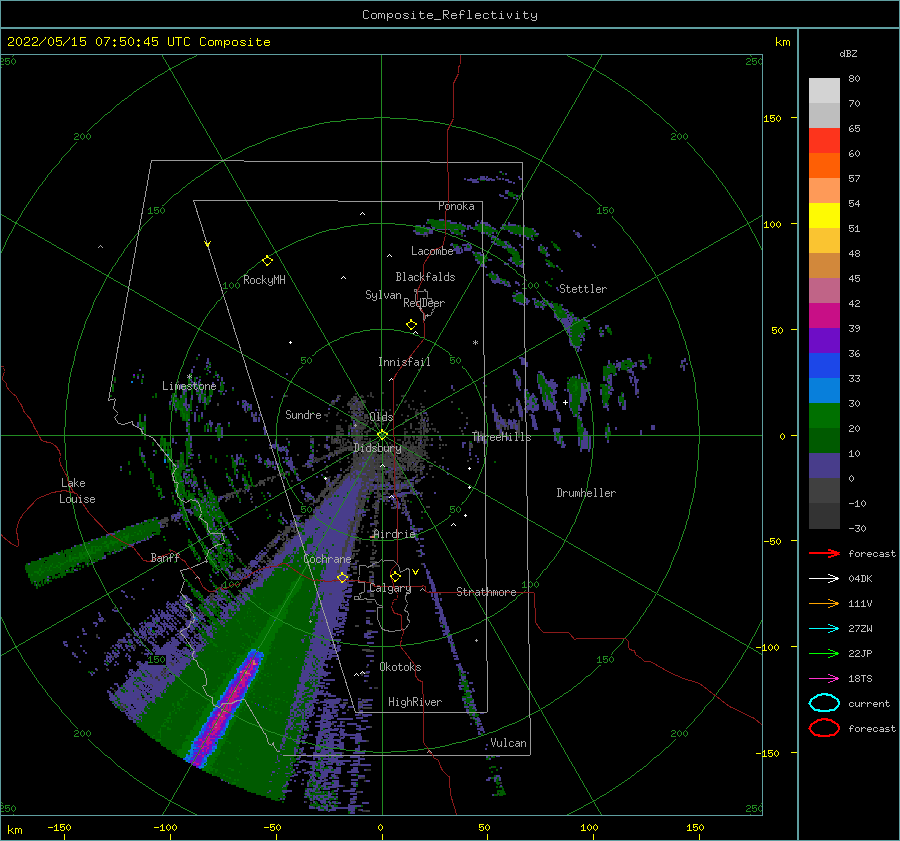The image size is (900, 841).
Task: Click the red forecast ellipse icon
Action: [824, 728]
